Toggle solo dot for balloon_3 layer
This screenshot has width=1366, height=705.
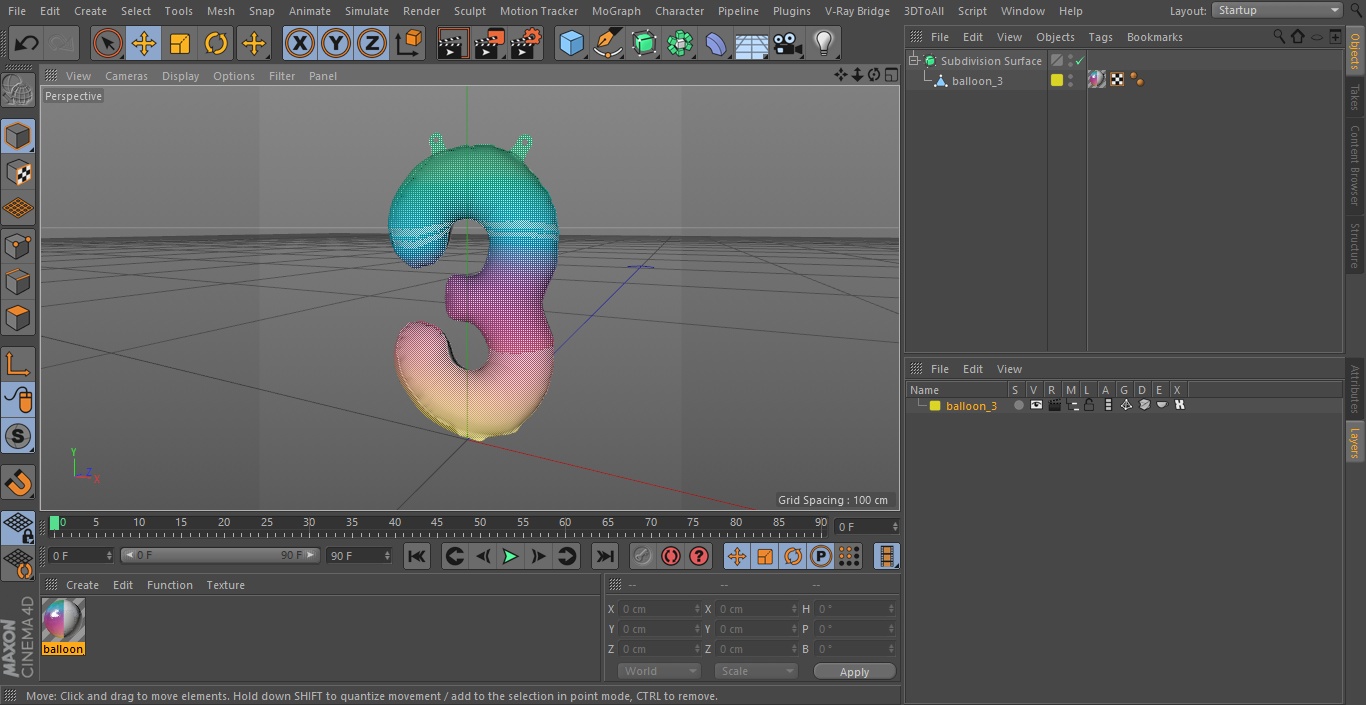tap(1018, 405)
